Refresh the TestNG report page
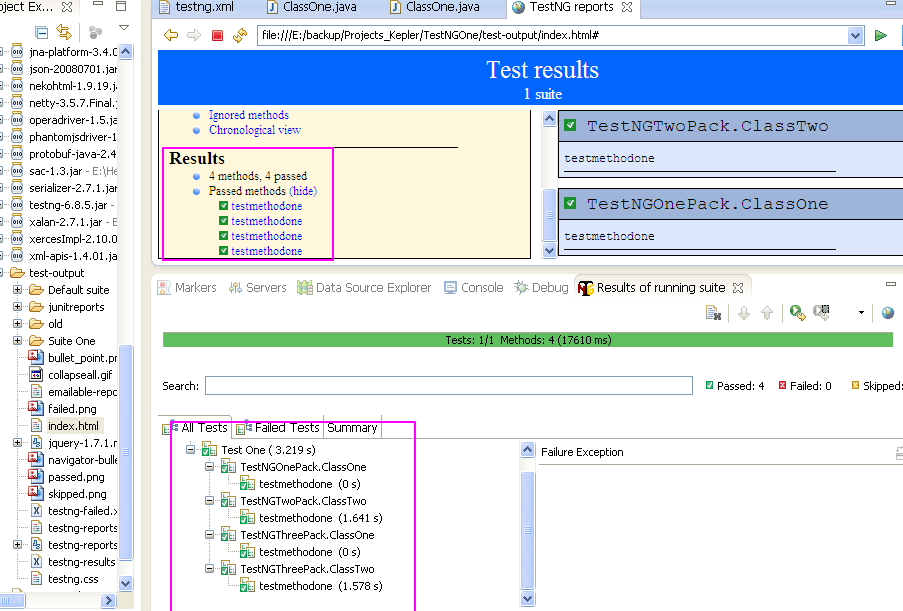 240,35
